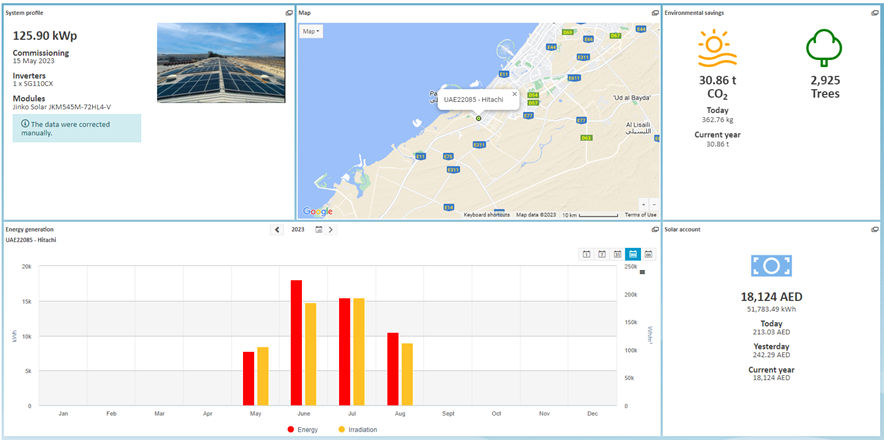Click the May red Energy bar
The width and height of the screenshot is (884, 440).
(249, 379)
